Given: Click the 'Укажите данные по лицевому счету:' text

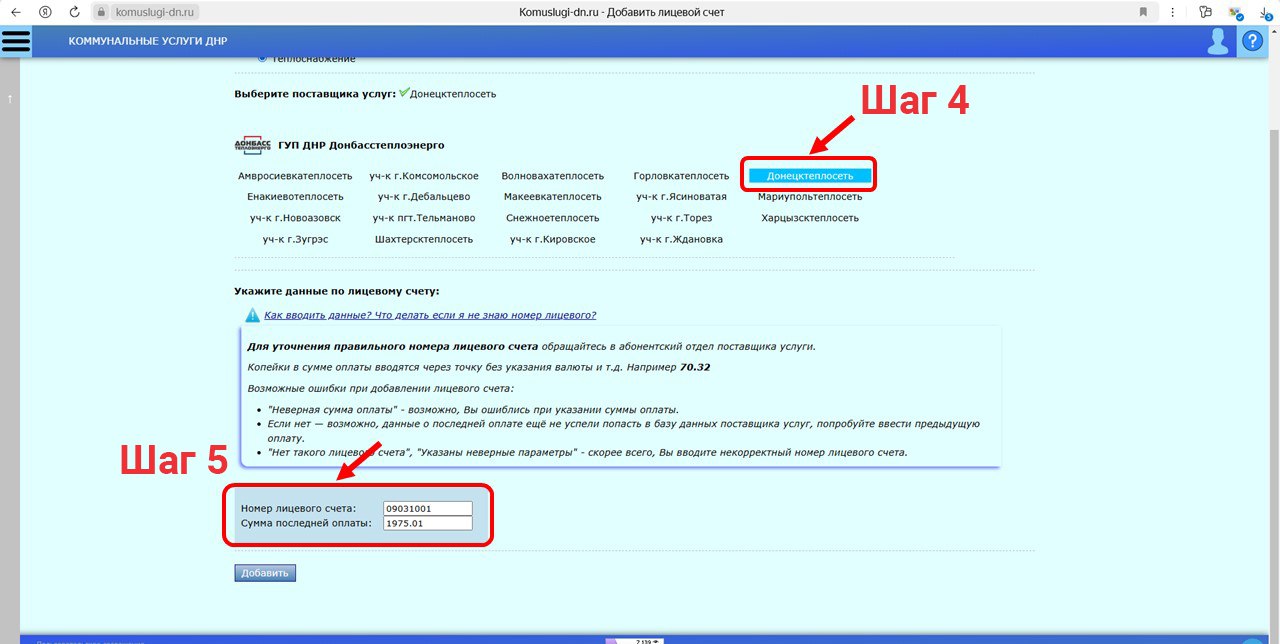Looking at the screenshot, I should 337,291.
